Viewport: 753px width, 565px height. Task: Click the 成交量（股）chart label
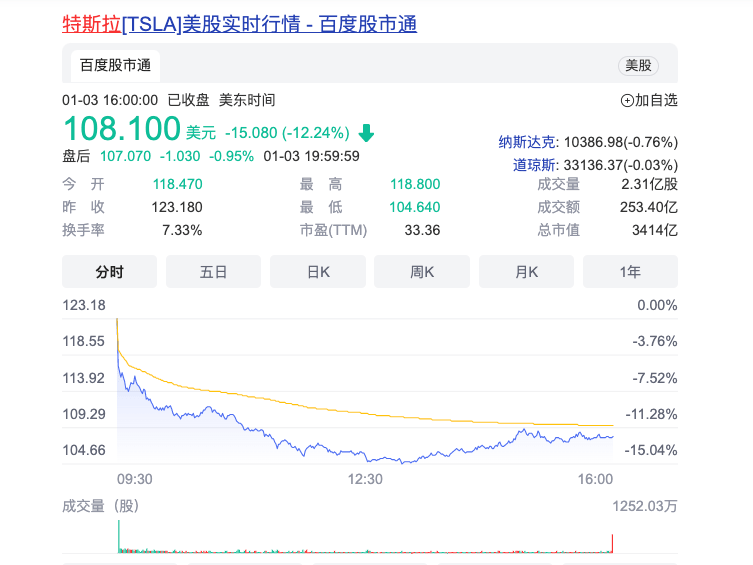pos(101,506)
